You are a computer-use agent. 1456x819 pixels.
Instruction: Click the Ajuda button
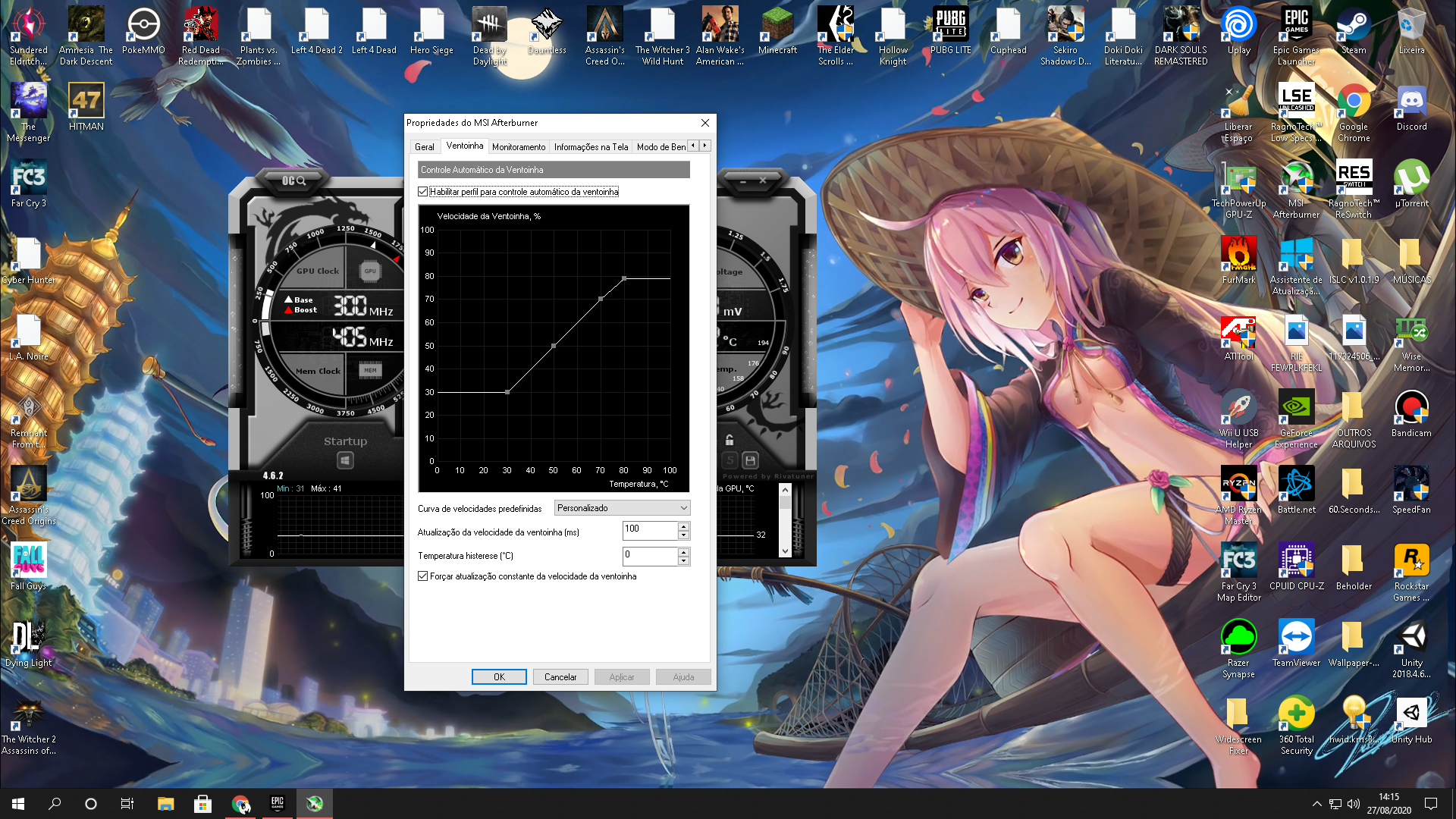(683, 677)
